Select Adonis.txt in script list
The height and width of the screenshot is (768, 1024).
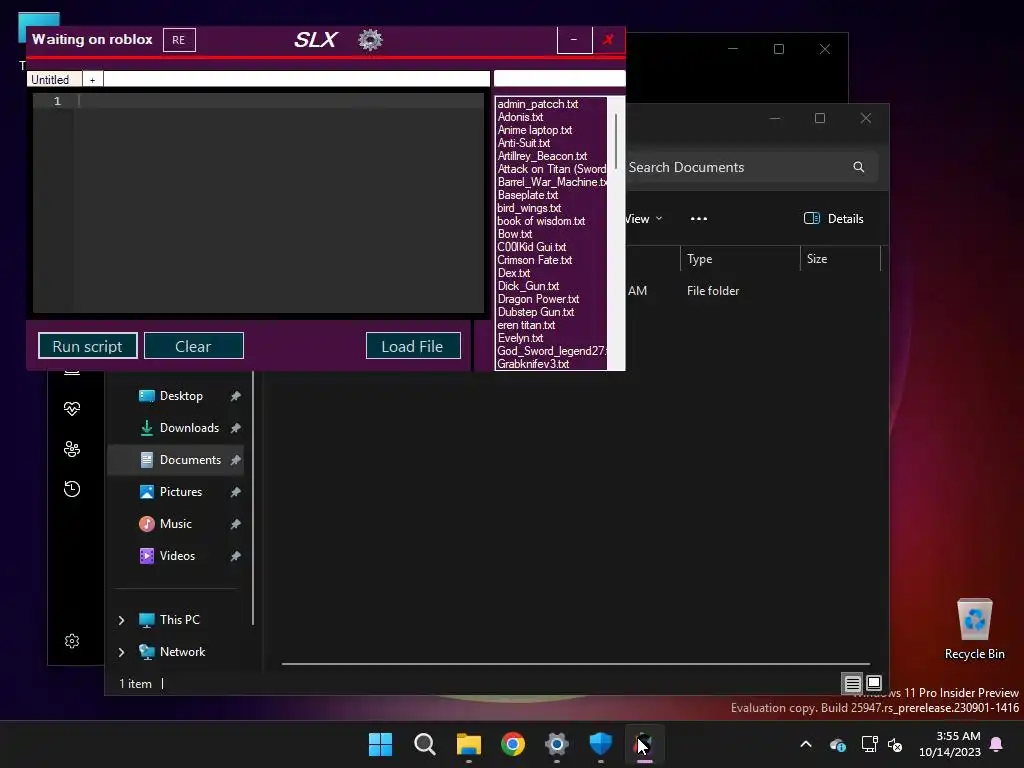[520, 117]
